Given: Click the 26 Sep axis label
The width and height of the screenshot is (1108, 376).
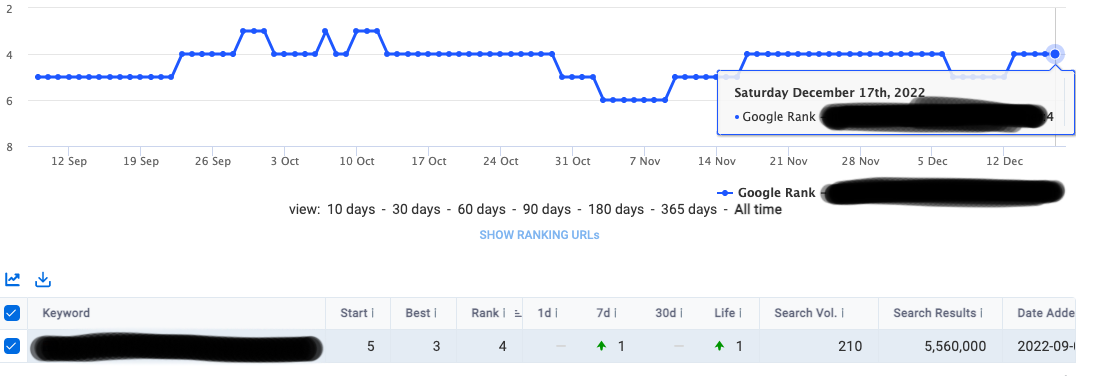Looking at the screenshot, I should coord(213,161).
